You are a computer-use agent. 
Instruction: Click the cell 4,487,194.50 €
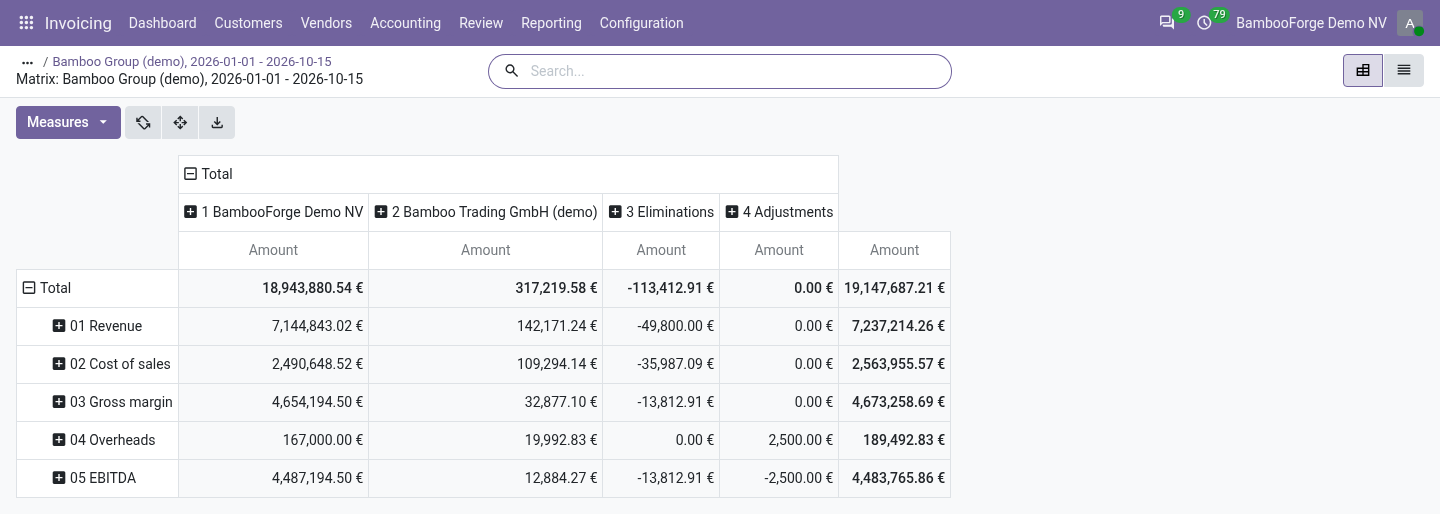pyautogui.click(x=273, y=478)
